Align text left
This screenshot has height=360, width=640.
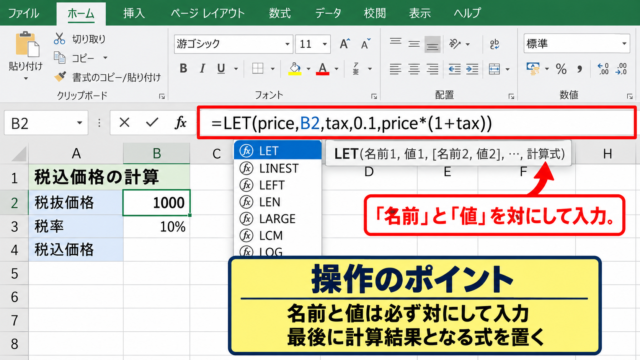click(395, 69)
